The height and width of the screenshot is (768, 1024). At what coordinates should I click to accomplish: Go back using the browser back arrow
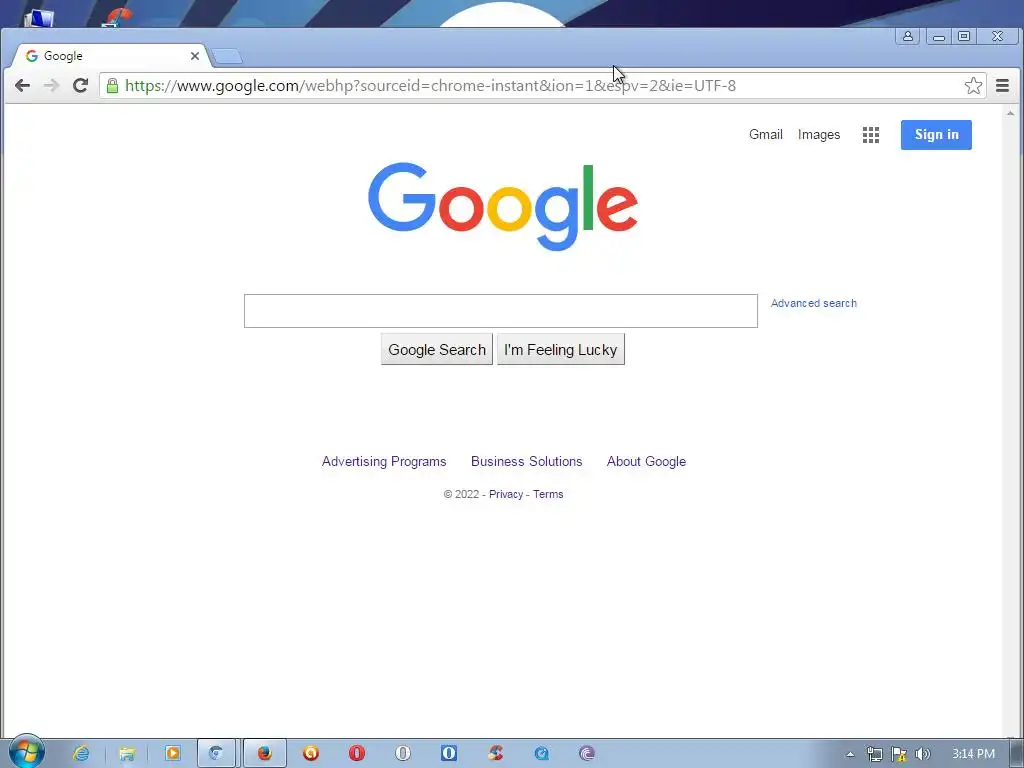coord(22,86)
